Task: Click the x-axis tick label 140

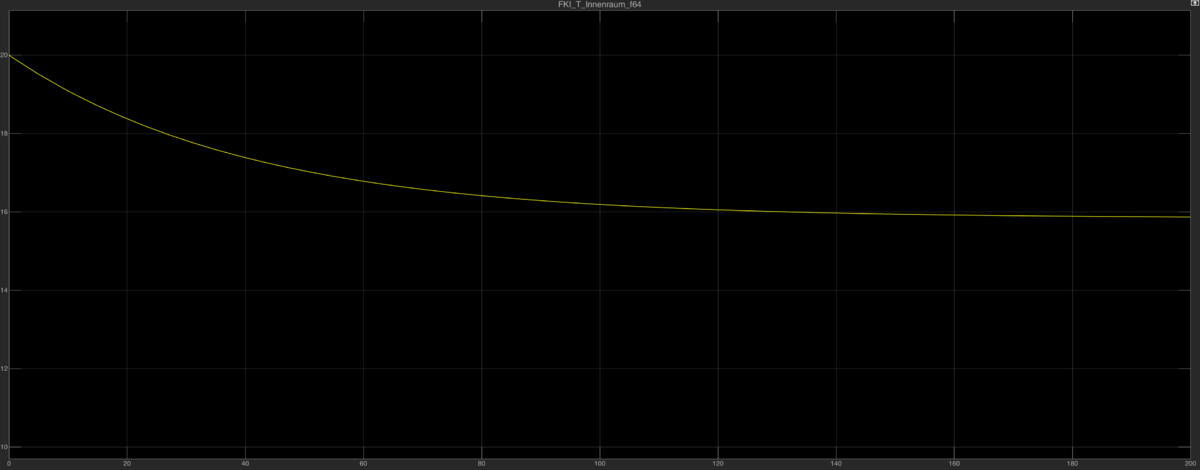Action: (835, 463)
